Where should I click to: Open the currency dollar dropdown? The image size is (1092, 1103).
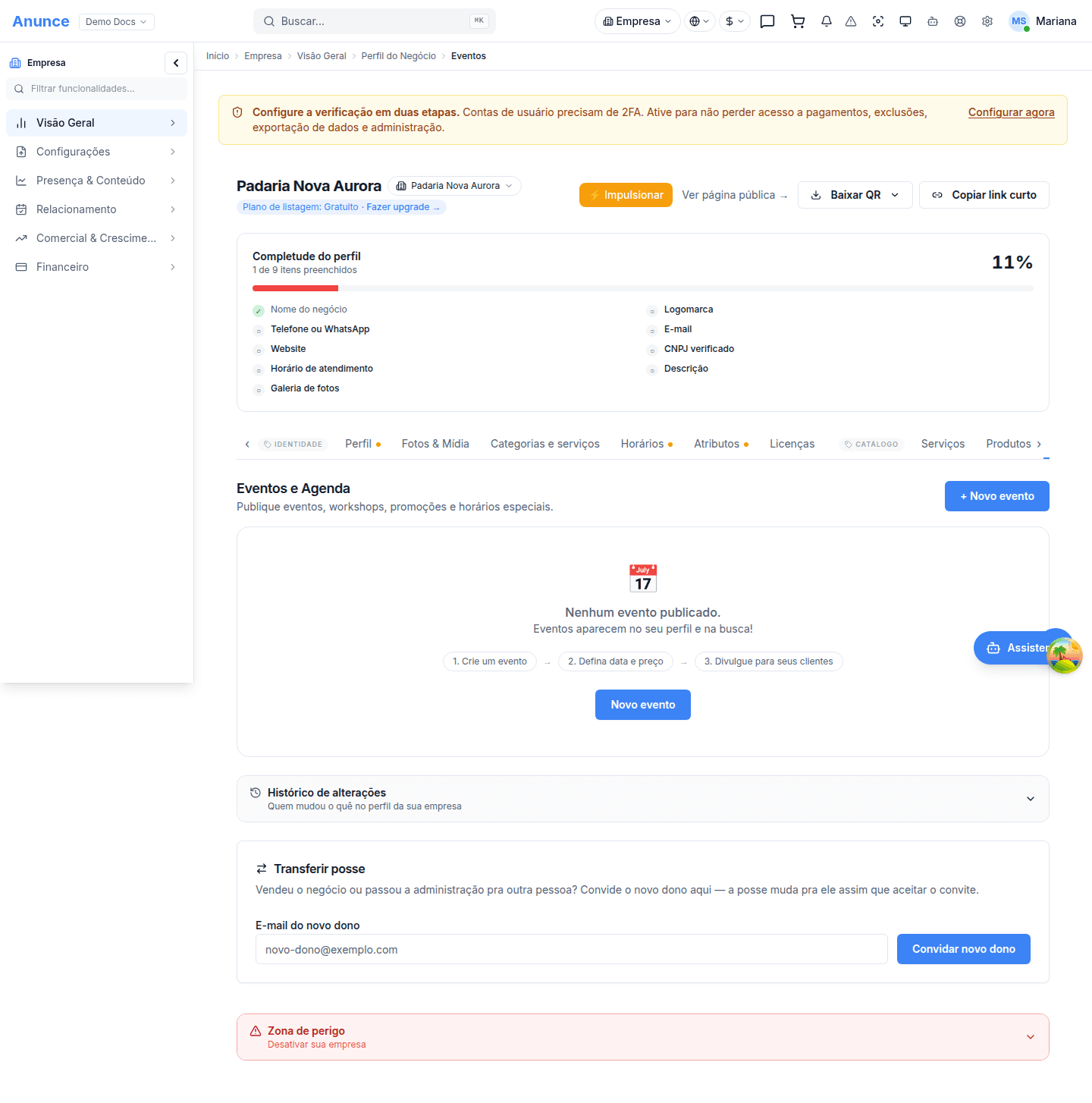click(x=735, y=21)
